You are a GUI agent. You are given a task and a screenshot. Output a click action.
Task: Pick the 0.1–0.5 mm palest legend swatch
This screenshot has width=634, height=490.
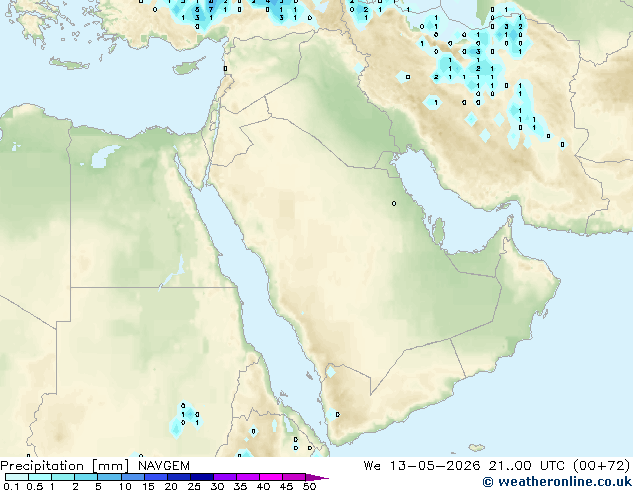[17, 477]
